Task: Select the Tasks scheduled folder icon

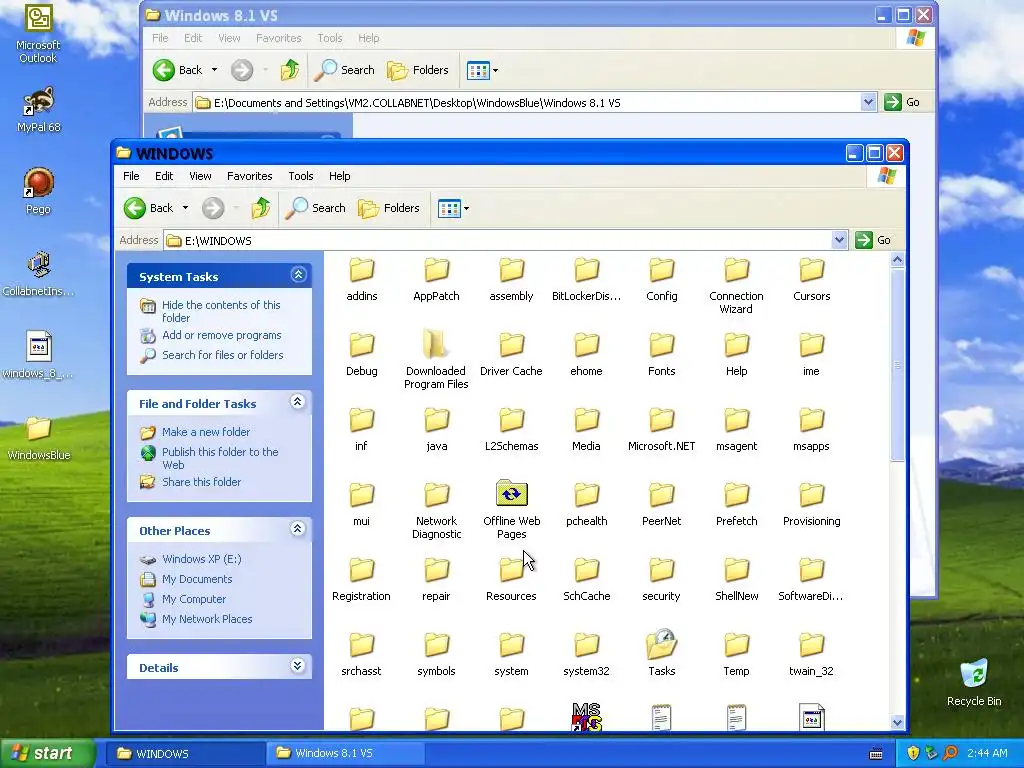Action: (662, 645)
